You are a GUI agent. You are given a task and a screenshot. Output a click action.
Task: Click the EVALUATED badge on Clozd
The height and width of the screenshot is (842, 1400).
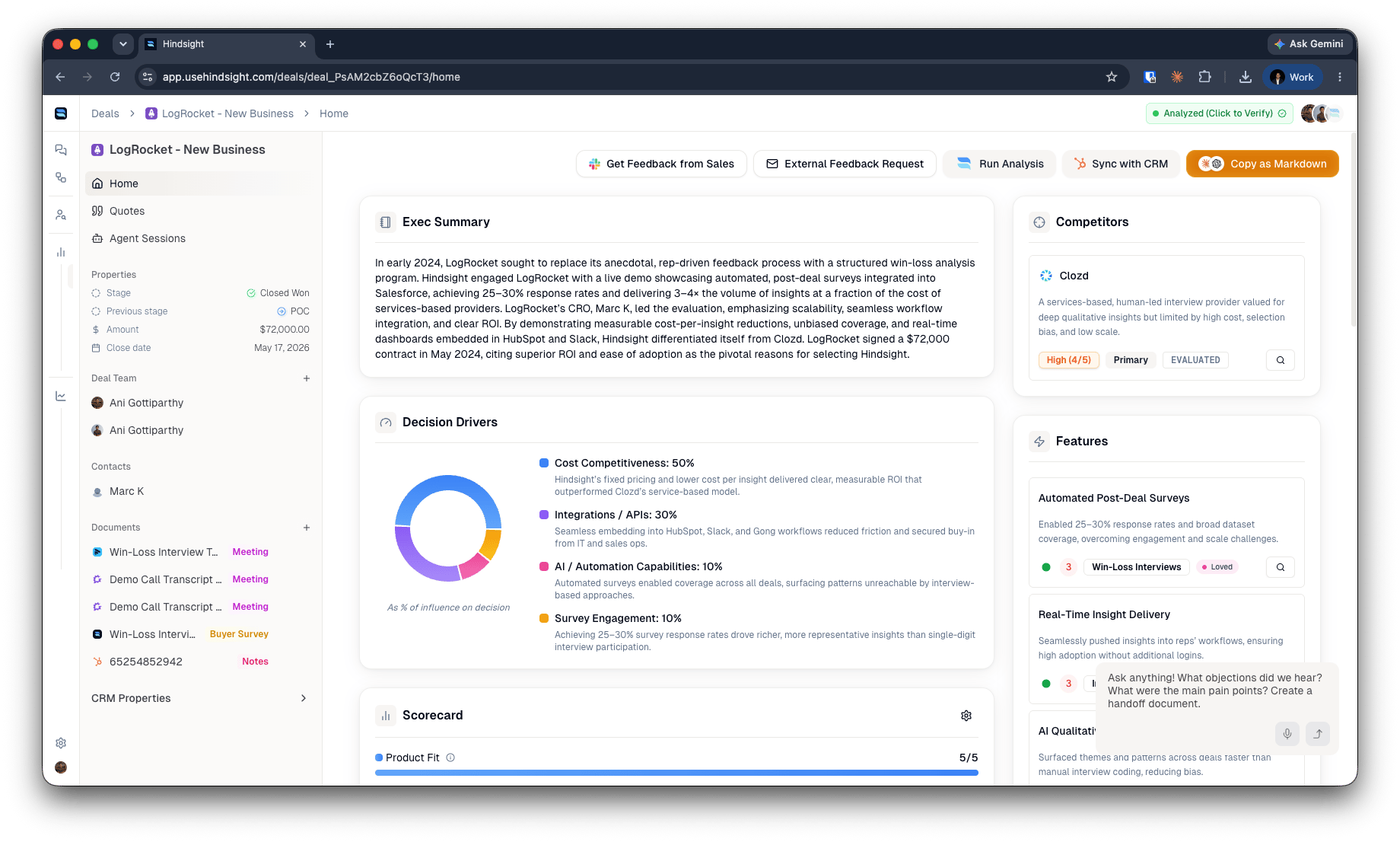(x=1195, y=360)
